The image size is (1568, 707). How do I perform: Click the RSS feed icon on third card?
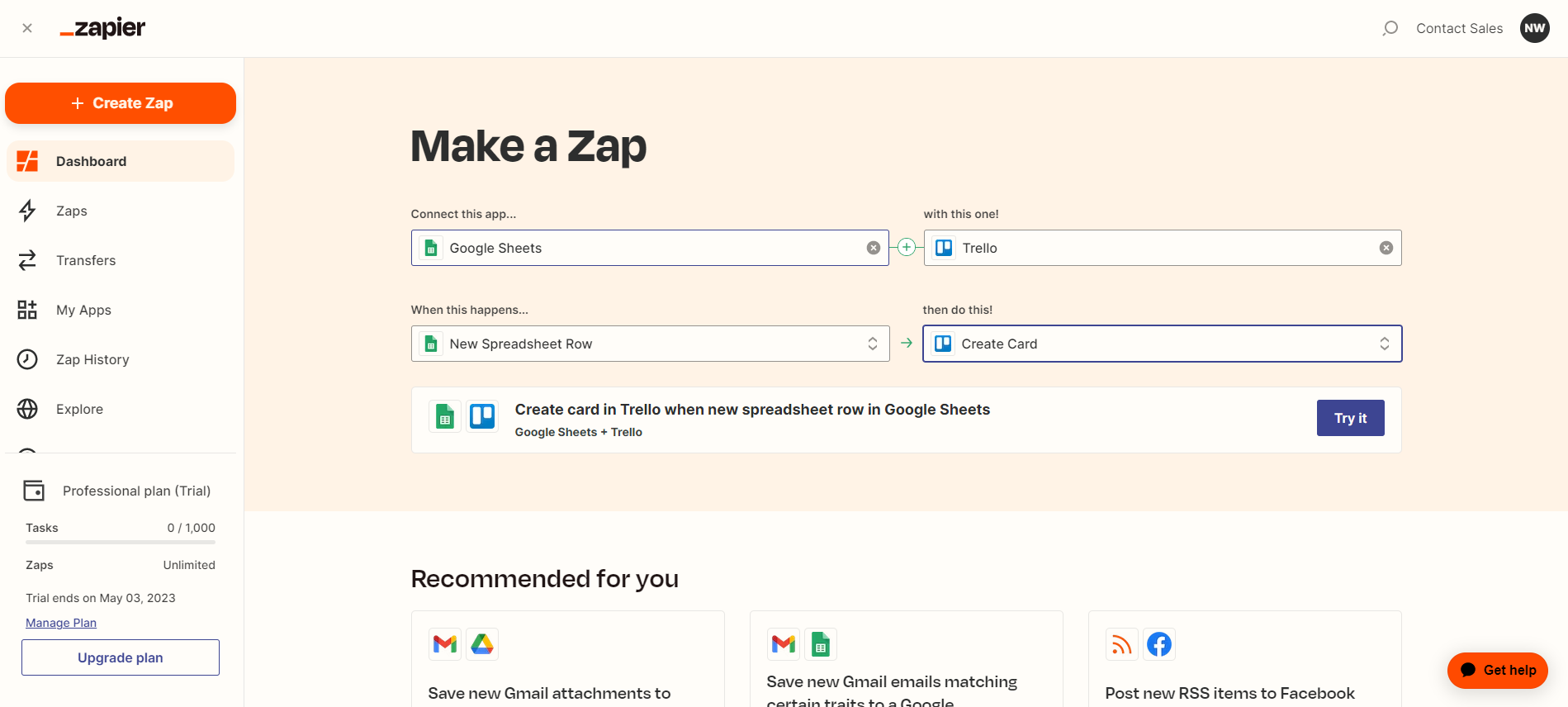1121,643
